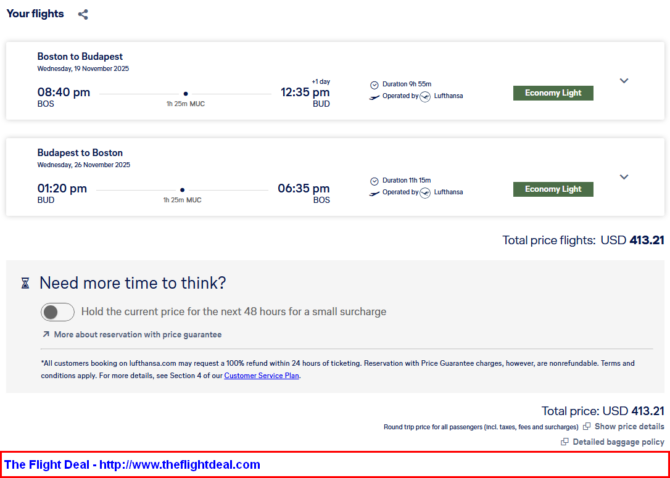Click the Boston to Budapest heading
This screenshot has height=478, width=670.
click(80, 56)
